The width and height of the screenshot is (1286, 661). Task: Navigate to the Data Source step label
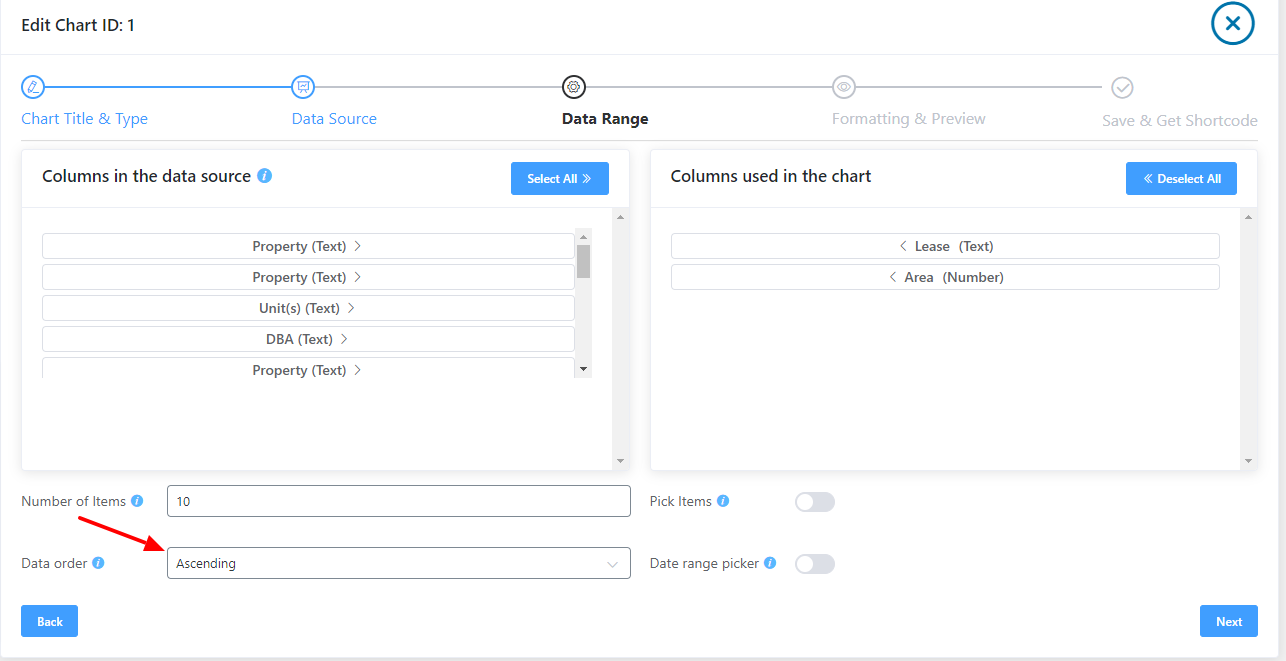pyautogui.click(x=333, y=118)
